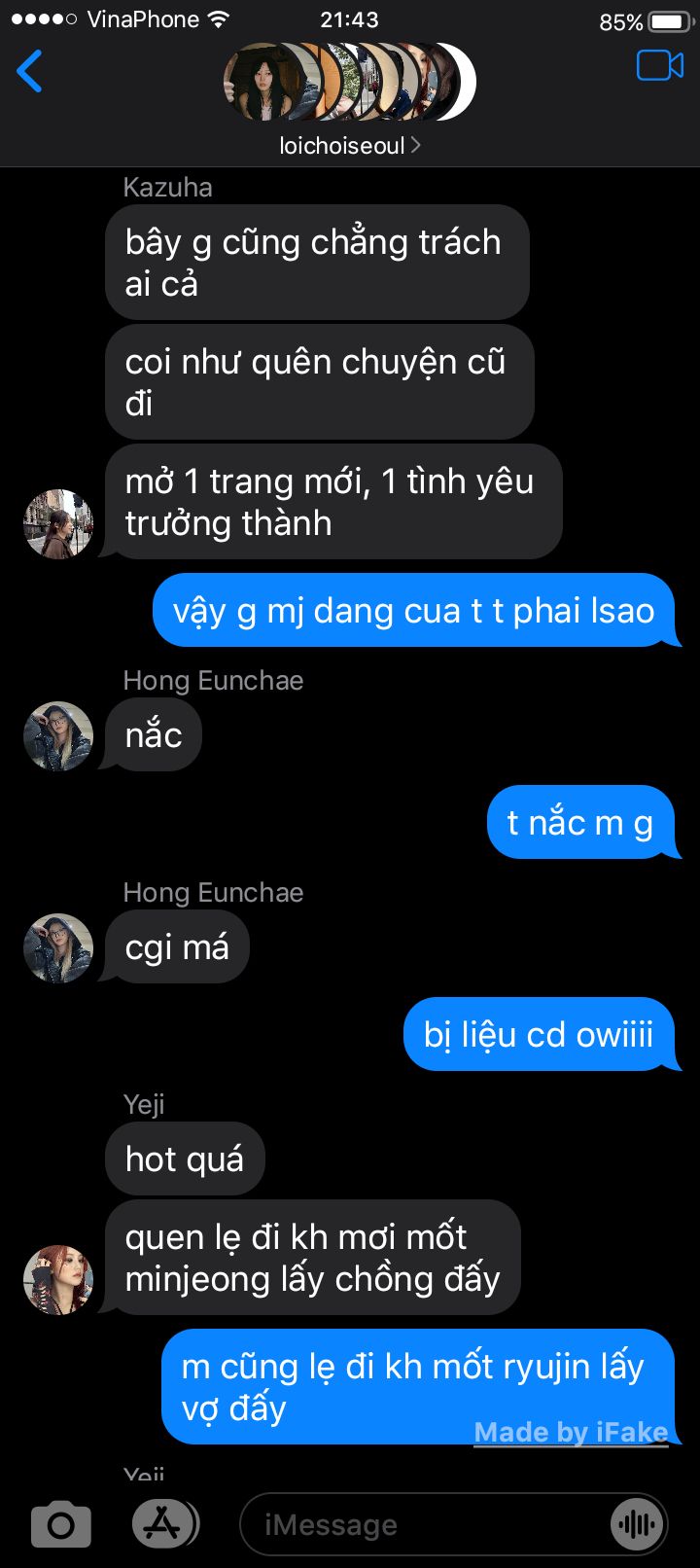Tap the blue back arrow
700x1568 pixels.
click(x=29, y=71)
